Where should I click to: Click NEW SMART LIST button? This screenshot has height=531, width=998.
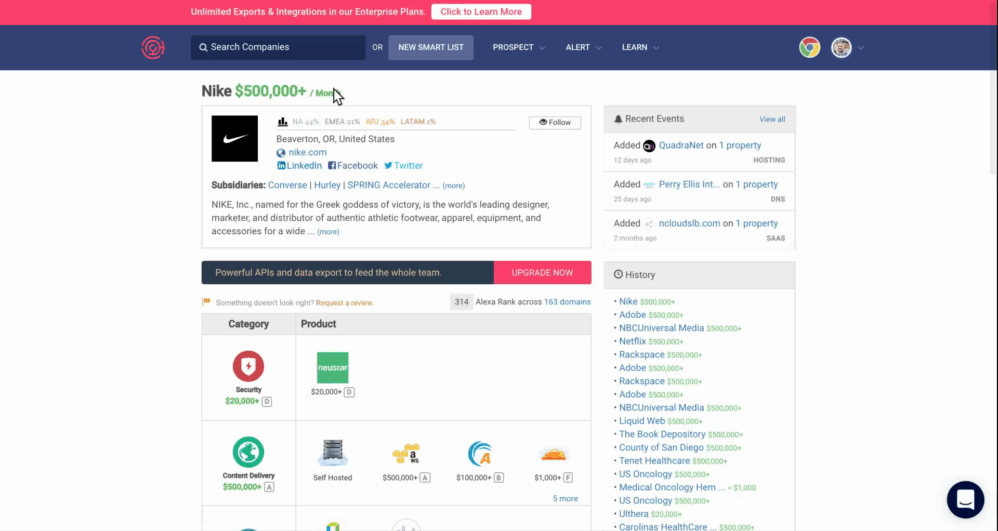431,48
